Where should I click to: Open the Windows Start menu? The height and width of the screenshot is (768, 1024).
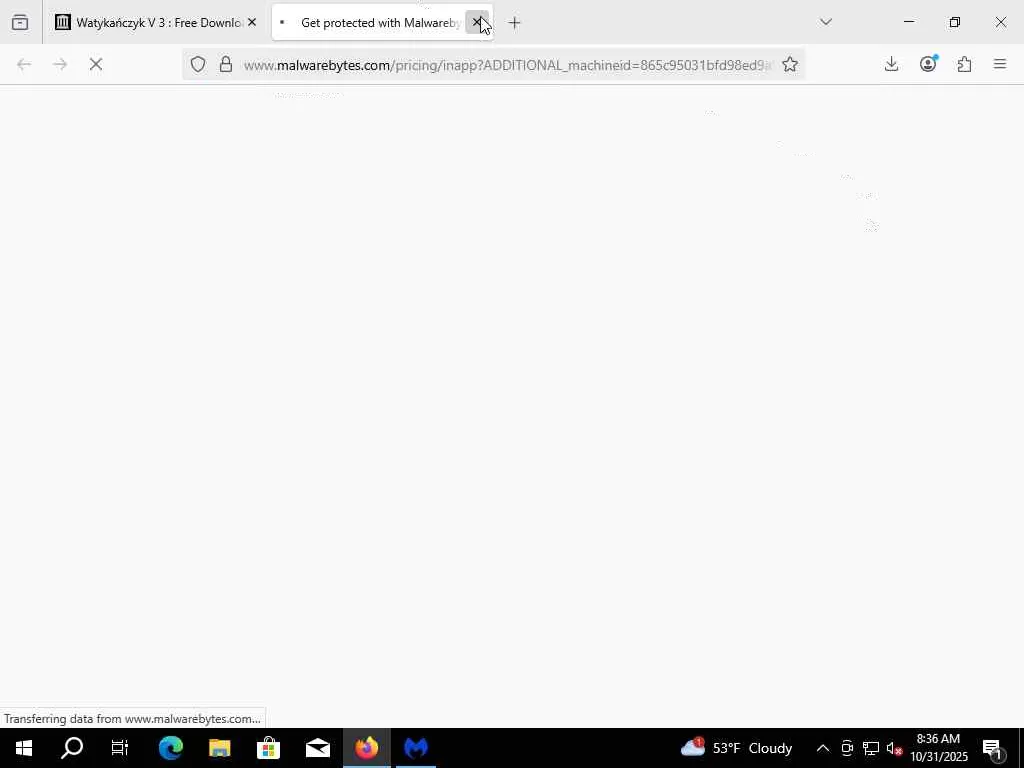click(x=24, y=748)
